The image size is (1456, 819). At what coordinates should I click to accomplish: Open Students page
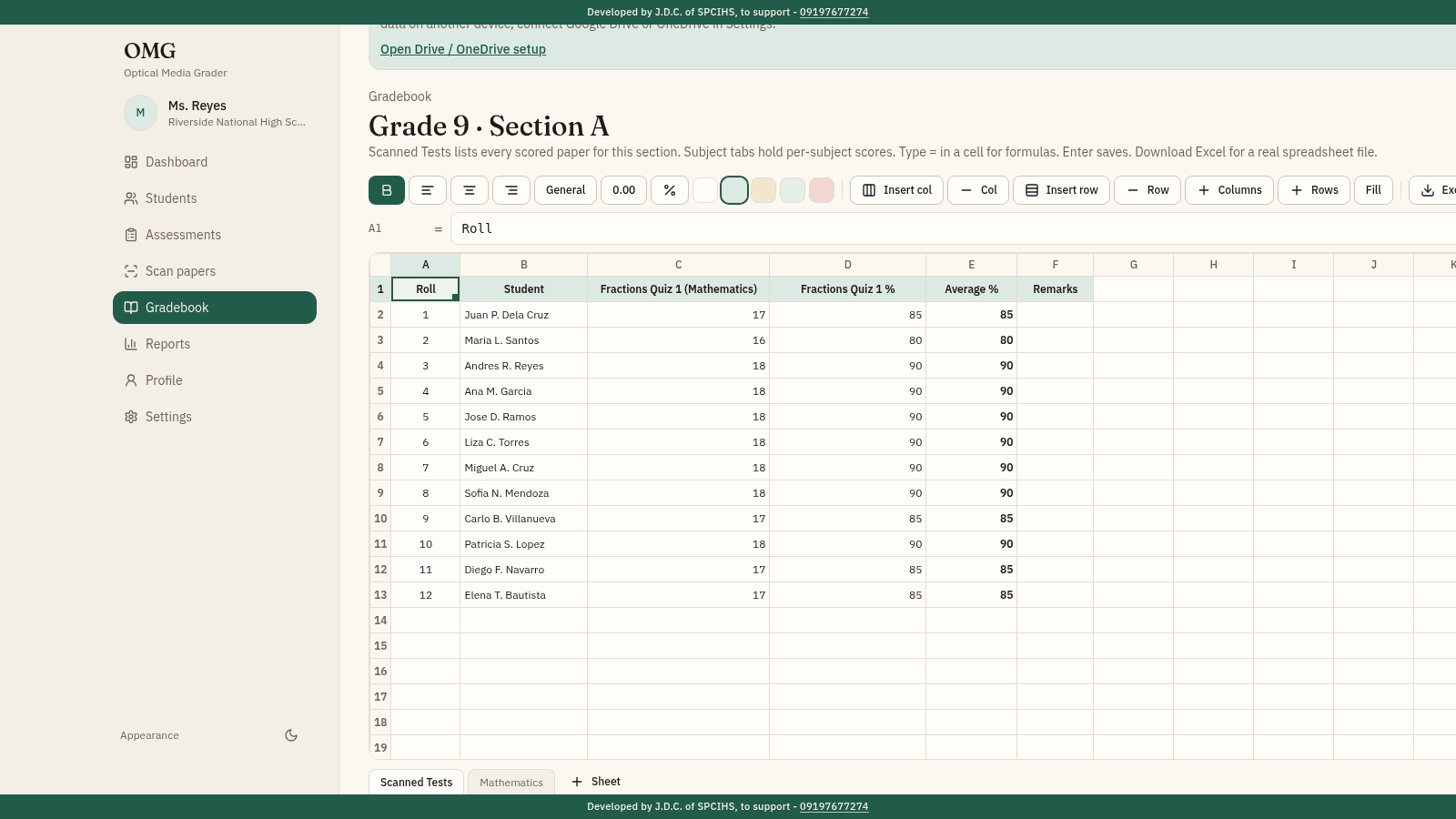click(215, 198)
